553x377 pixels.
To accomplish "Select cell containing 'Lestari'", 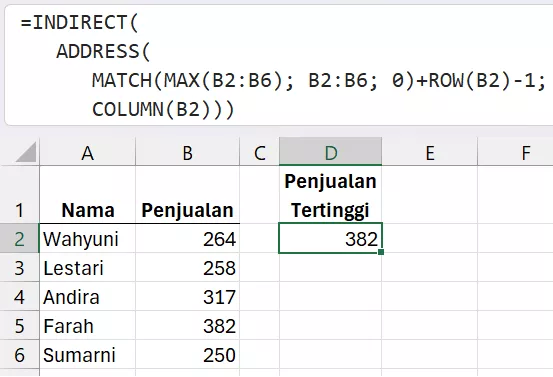I will [87, 267].
